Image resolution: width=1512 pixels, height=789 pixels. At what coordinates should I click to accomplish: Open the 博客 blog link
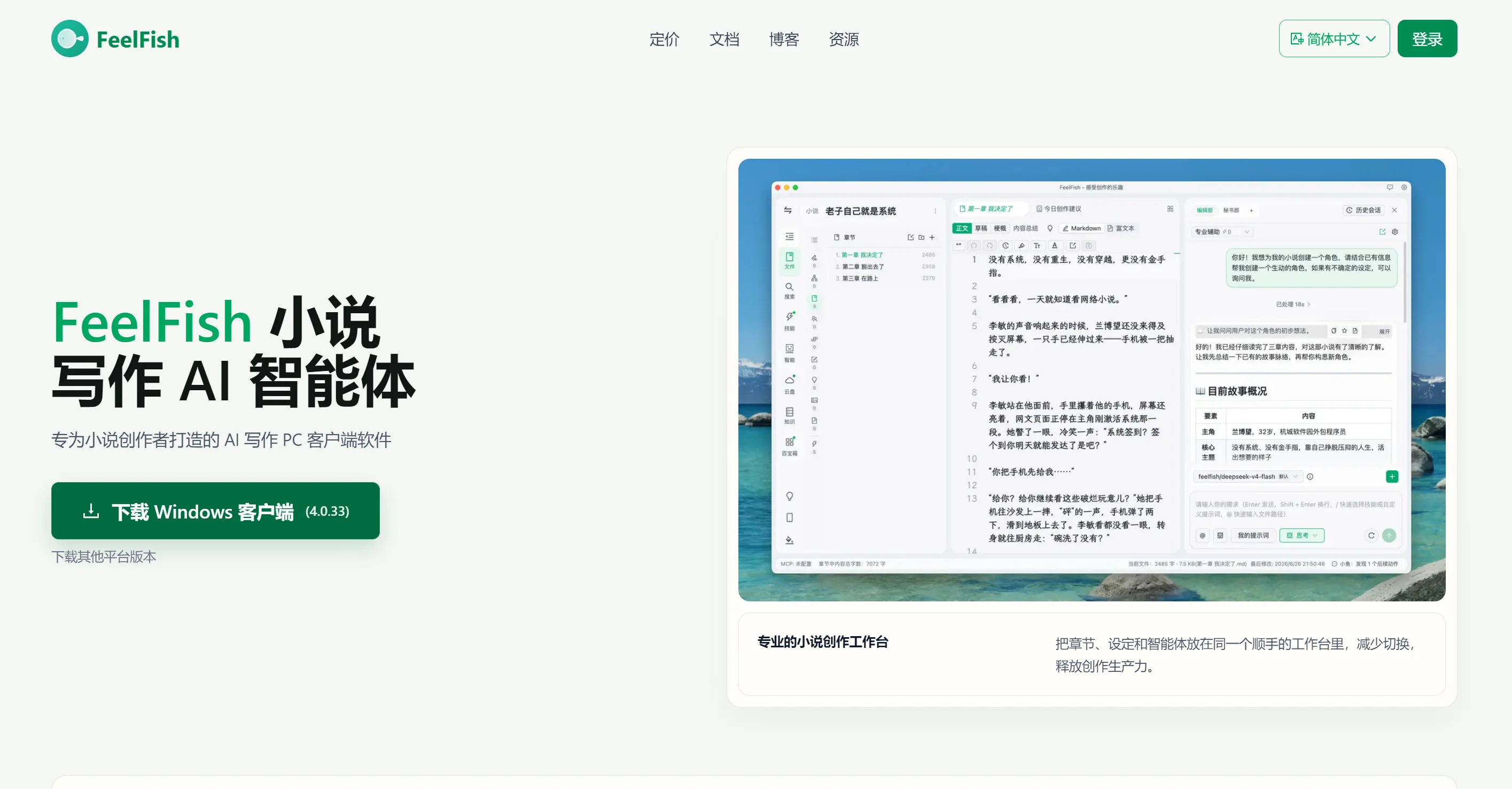point(784,40)
